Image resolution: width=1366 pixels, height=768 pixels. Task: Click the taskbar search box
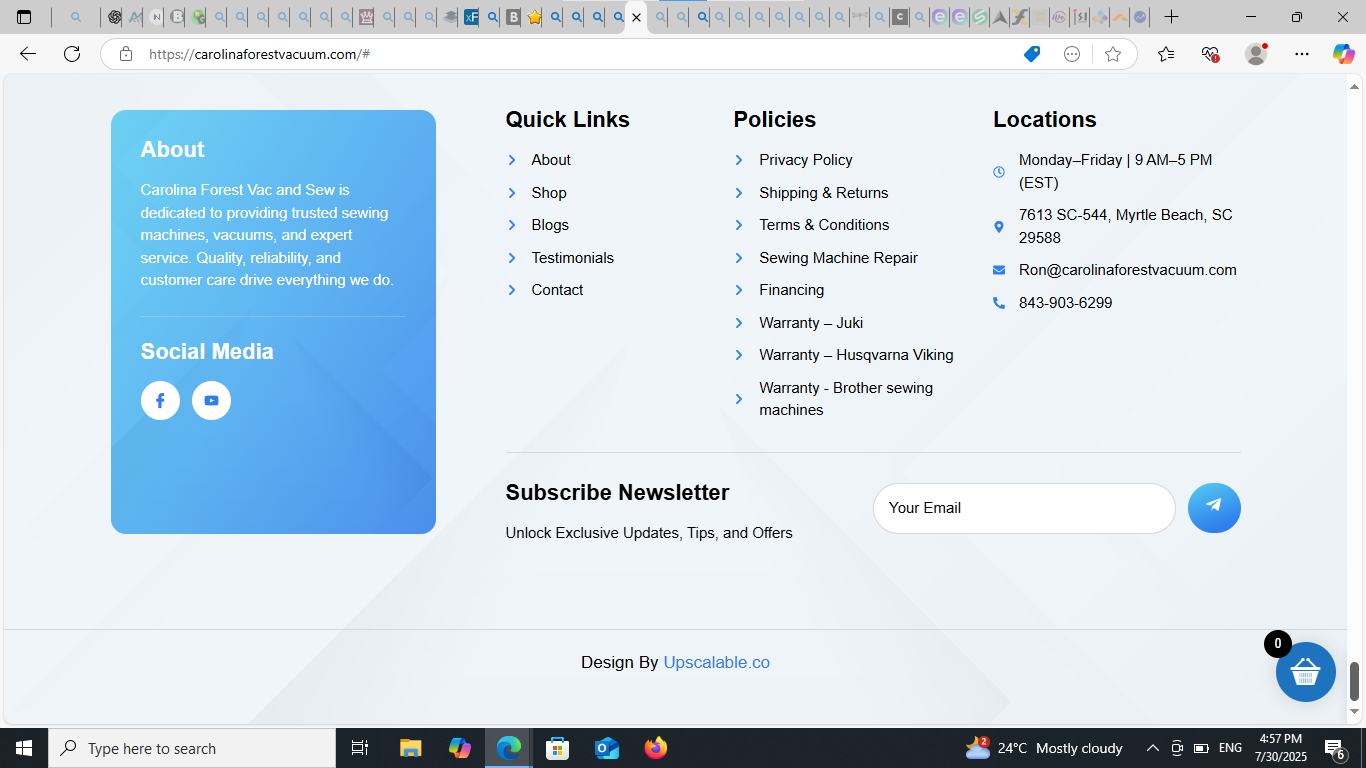coord(192,748)
